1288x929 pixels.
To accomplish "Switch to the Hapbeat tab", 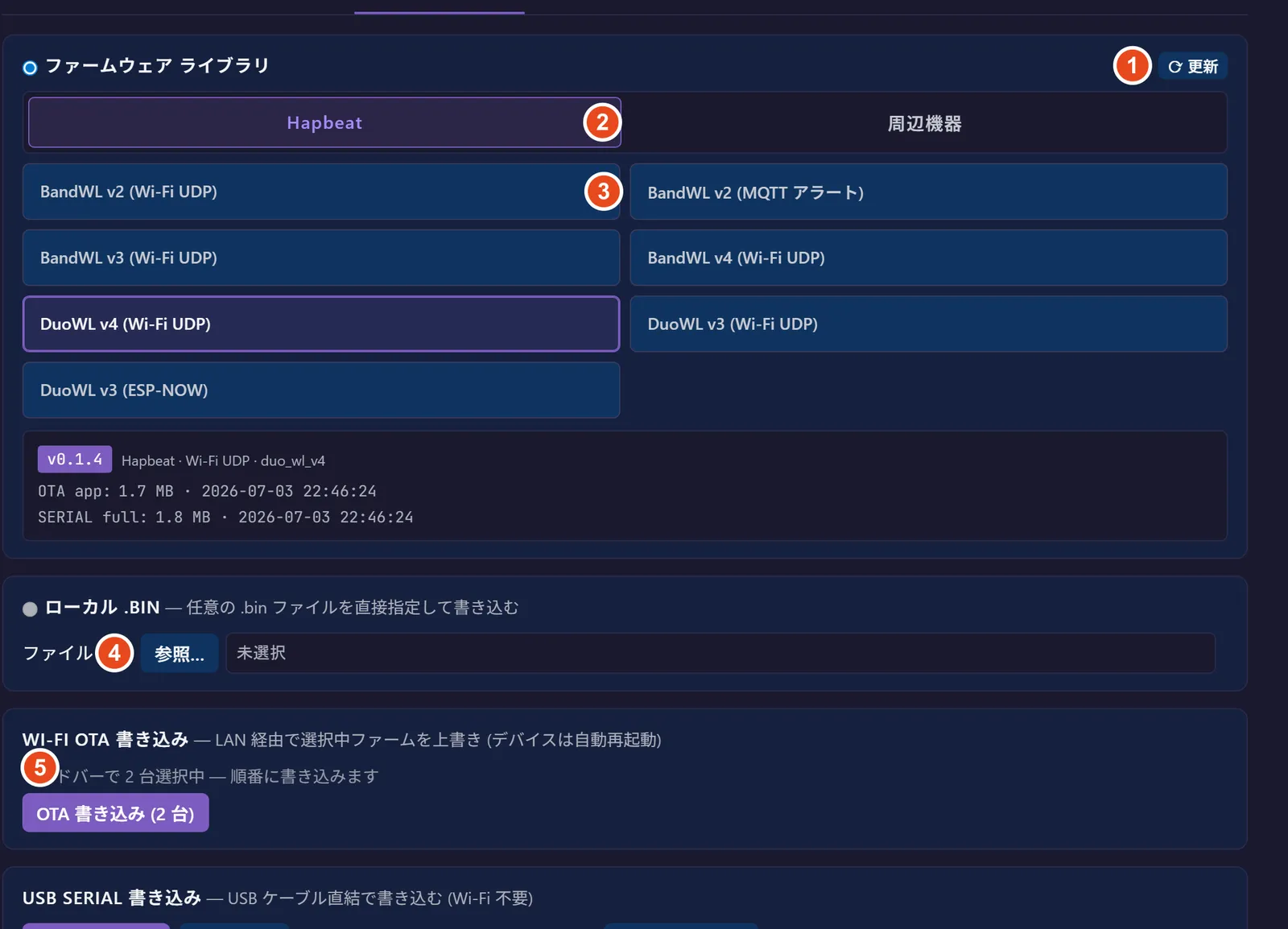I will point(324,122).
